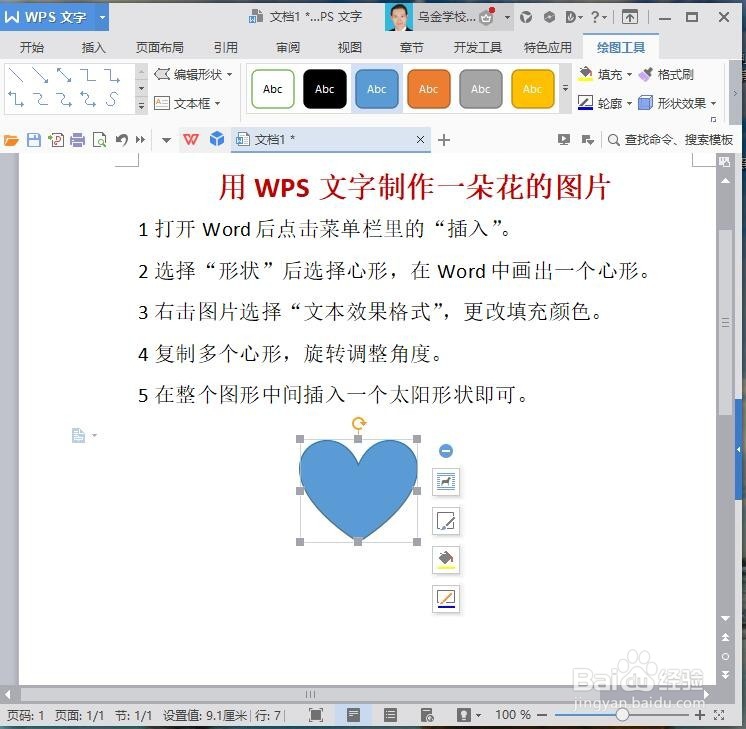Open the 开发工具 tab
Viewport: 746px width, 729px height.
pyautogui.click(x=477, y=47)
